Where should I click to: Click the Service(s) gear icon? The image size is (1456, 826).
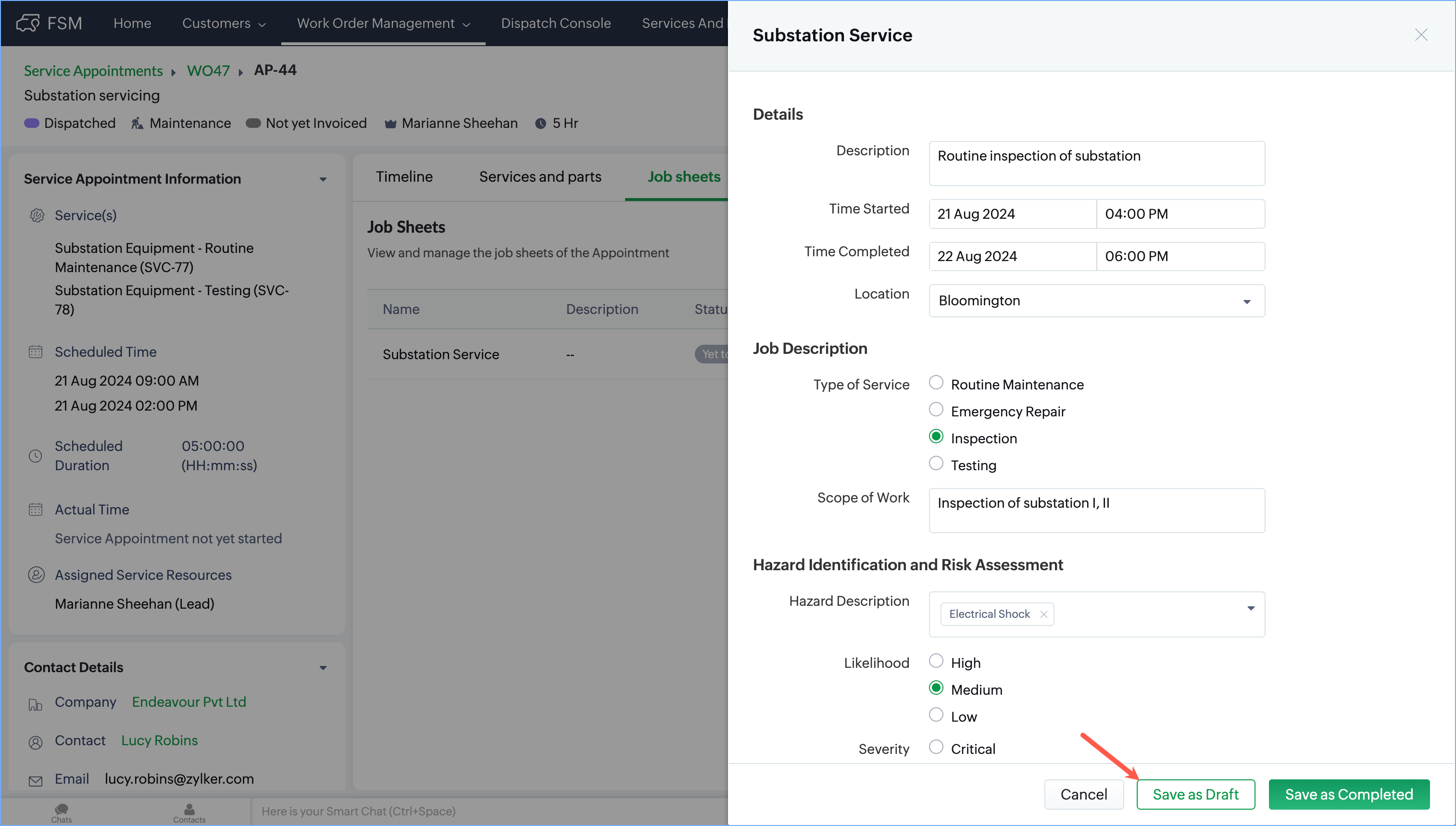coord(37,215)
